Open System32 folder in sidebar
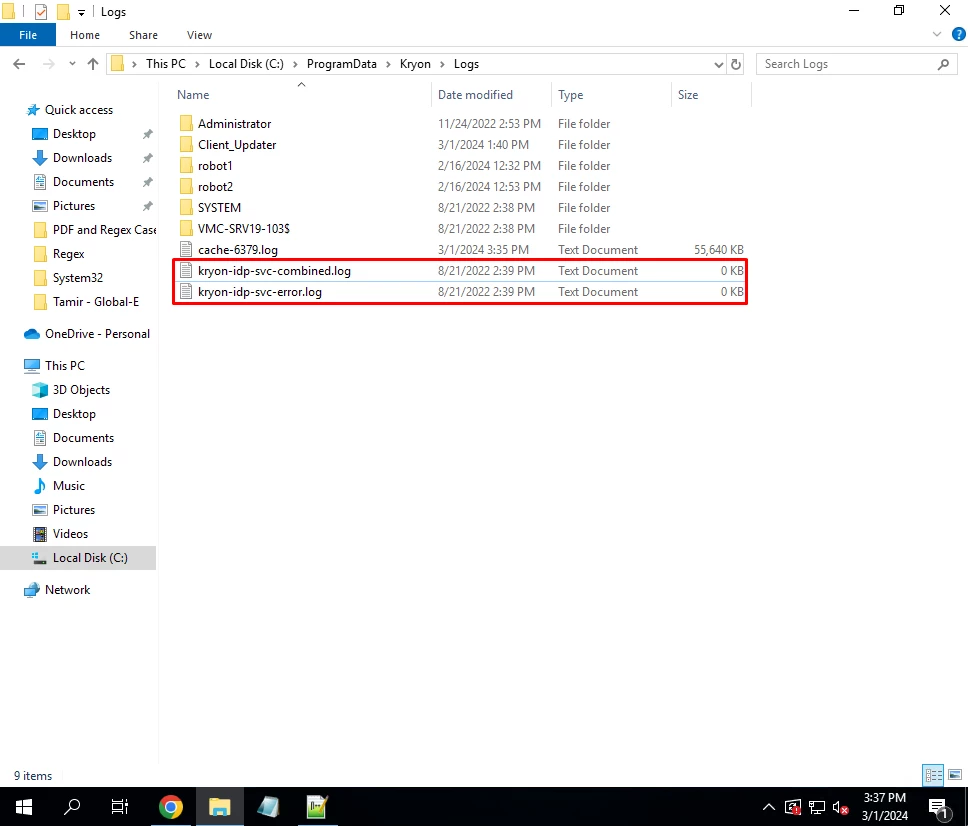This screenshot has height=826, width=968. (77, 278)
